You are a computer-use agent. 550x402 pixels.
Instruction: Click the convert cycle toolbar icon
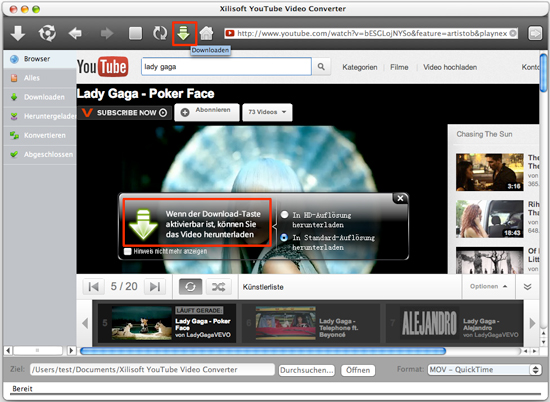click(47, 33)
